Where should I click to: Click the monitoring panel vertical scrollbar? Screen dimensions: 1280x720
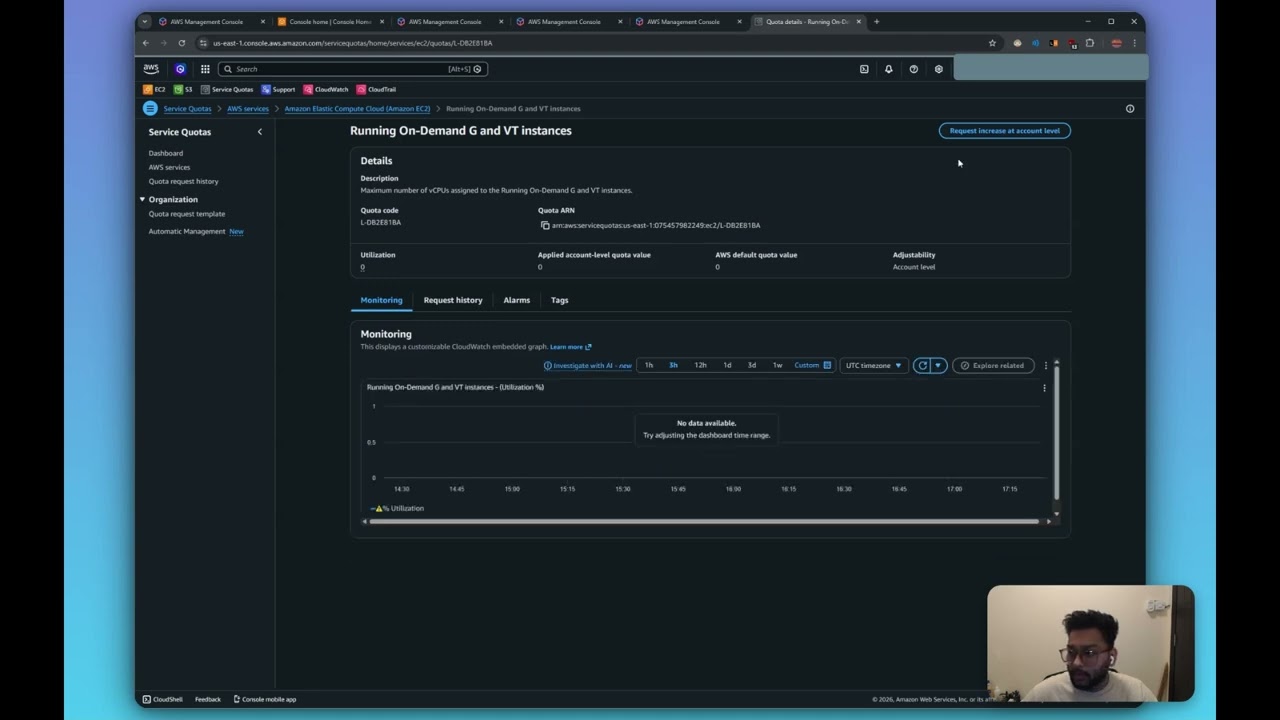point(1056,432)
